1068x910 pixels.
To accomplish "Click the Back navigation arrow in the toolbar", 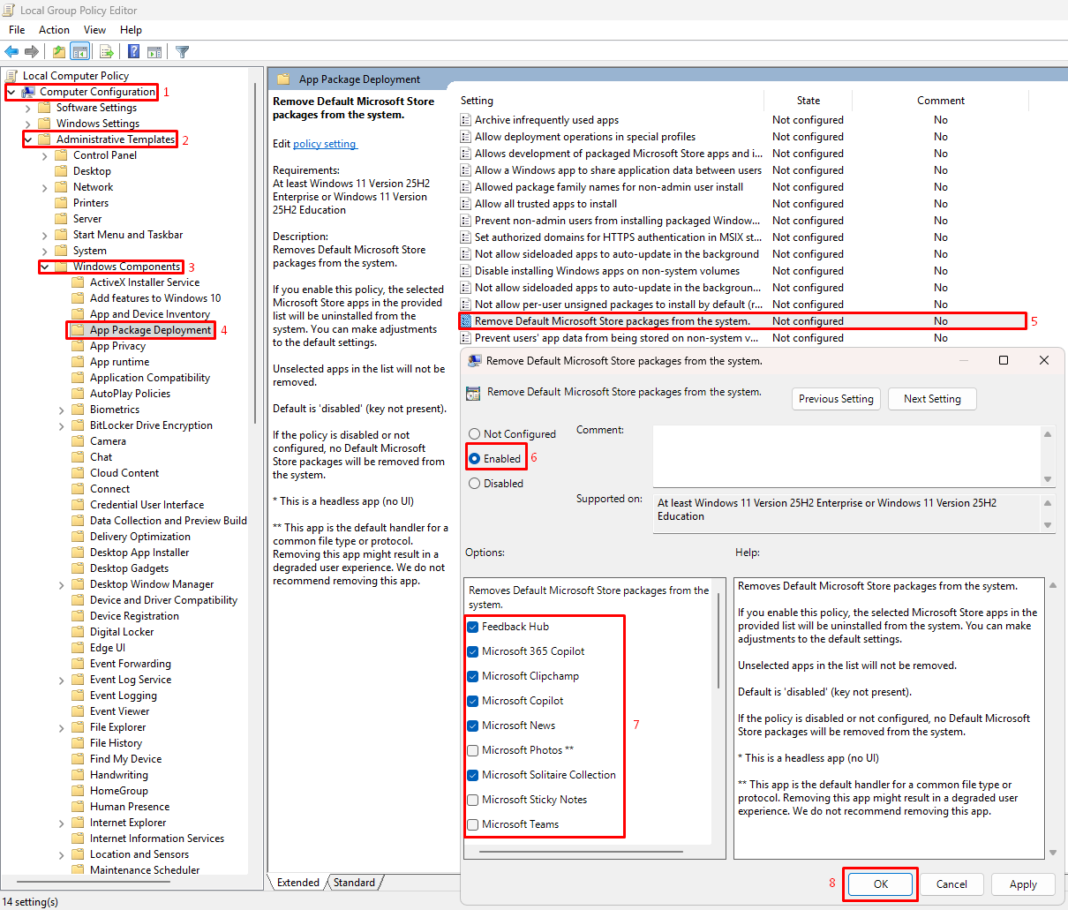I will point(12,51).
